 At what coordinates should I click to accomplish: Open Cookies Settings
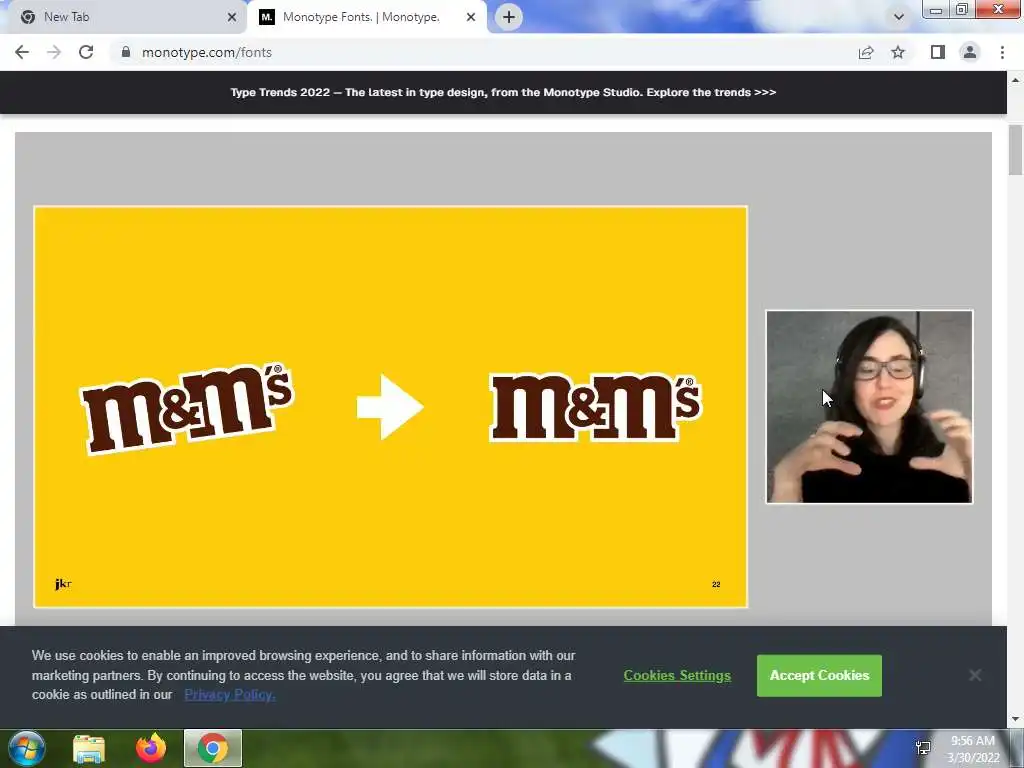tap(677, 676)
